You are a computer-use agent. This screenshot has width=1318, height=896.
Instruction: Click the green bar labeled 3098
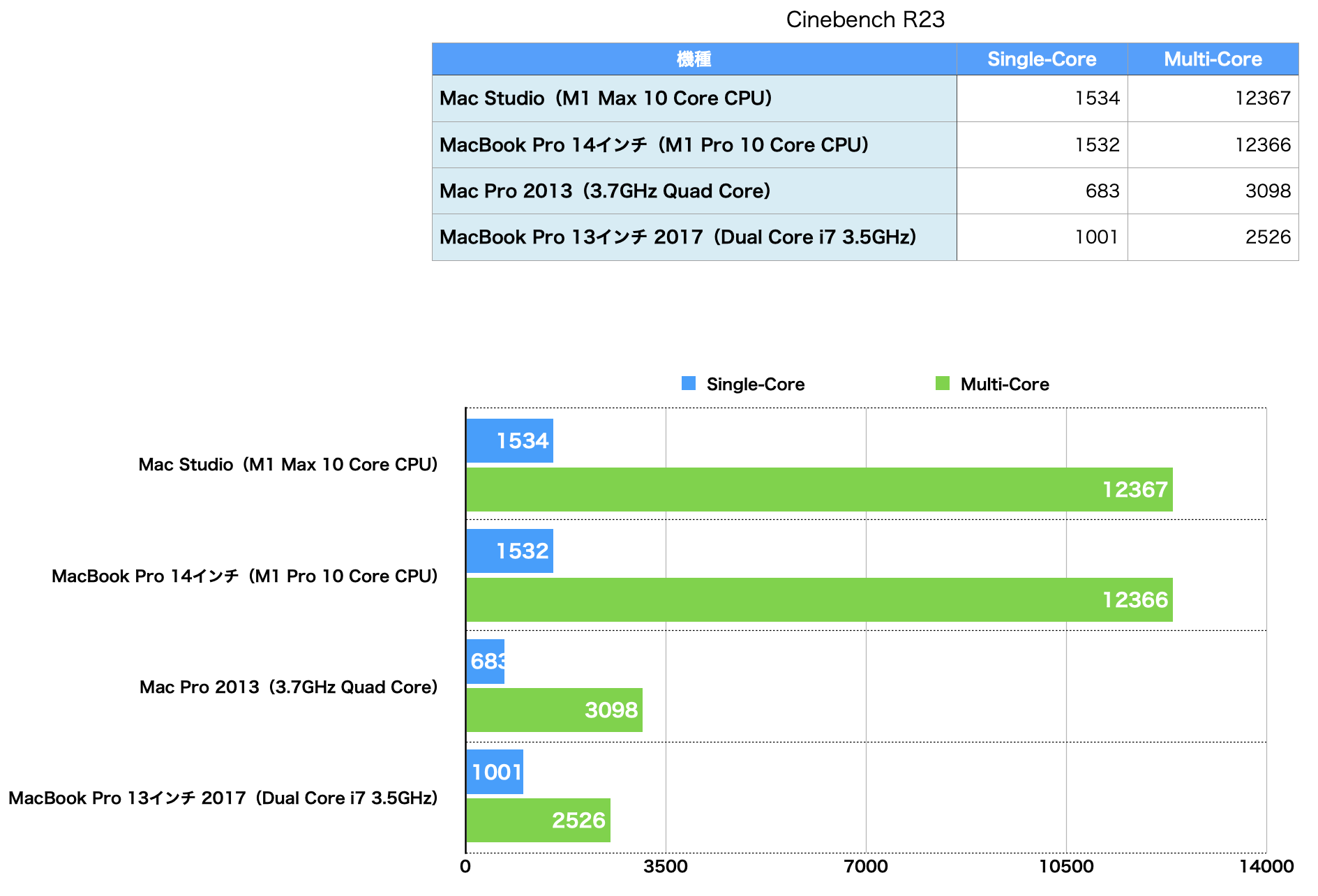tap(554, 710)
